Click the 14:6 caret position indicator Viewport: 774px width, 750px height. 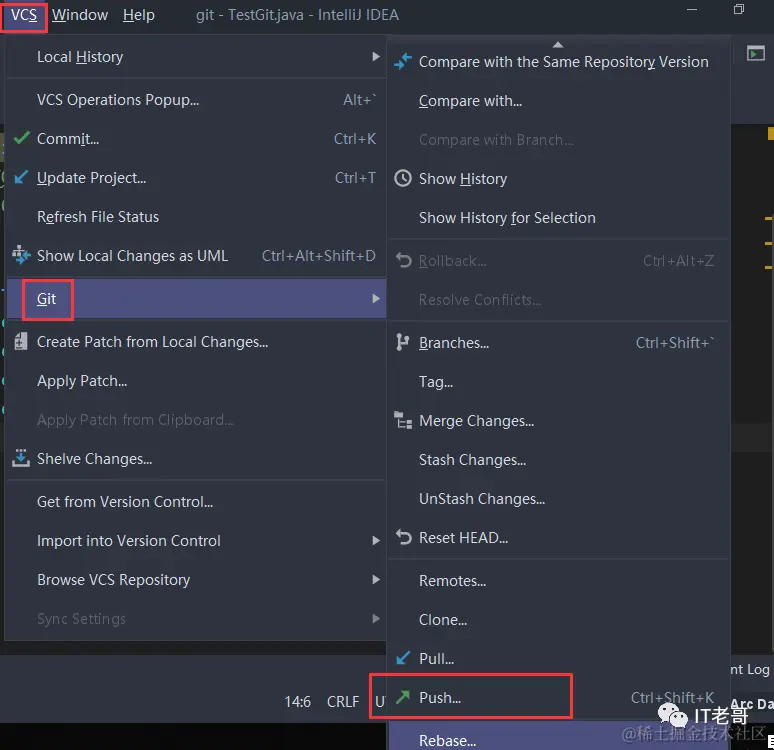pos(298,702)
